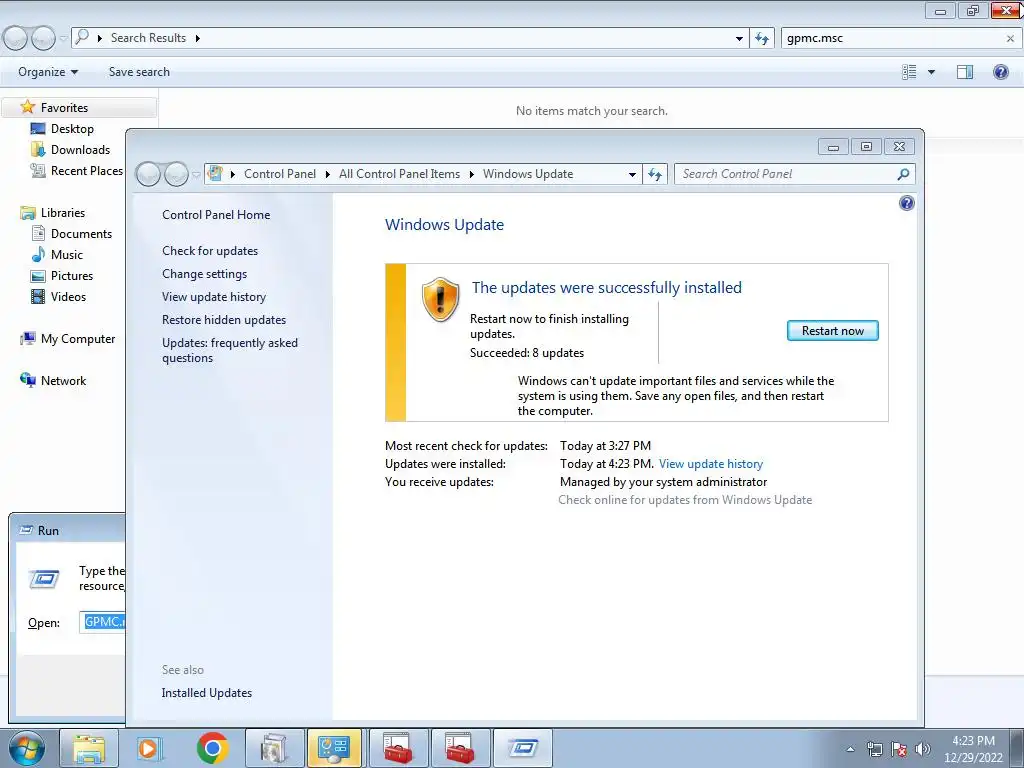The image size is (1024, 768).
Task: Open Installed Updates under See also
Action: tap(206, 693)
